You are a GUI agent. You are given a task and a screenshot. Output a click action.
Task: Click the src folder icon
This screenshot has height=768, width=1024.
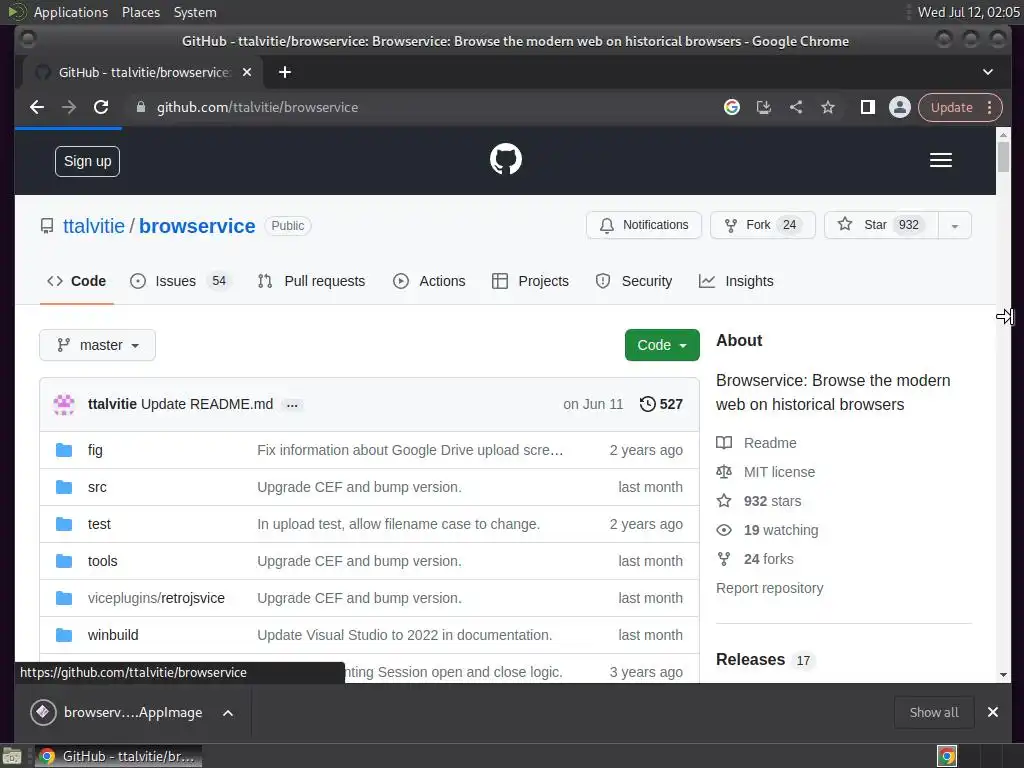coord(64,487)
